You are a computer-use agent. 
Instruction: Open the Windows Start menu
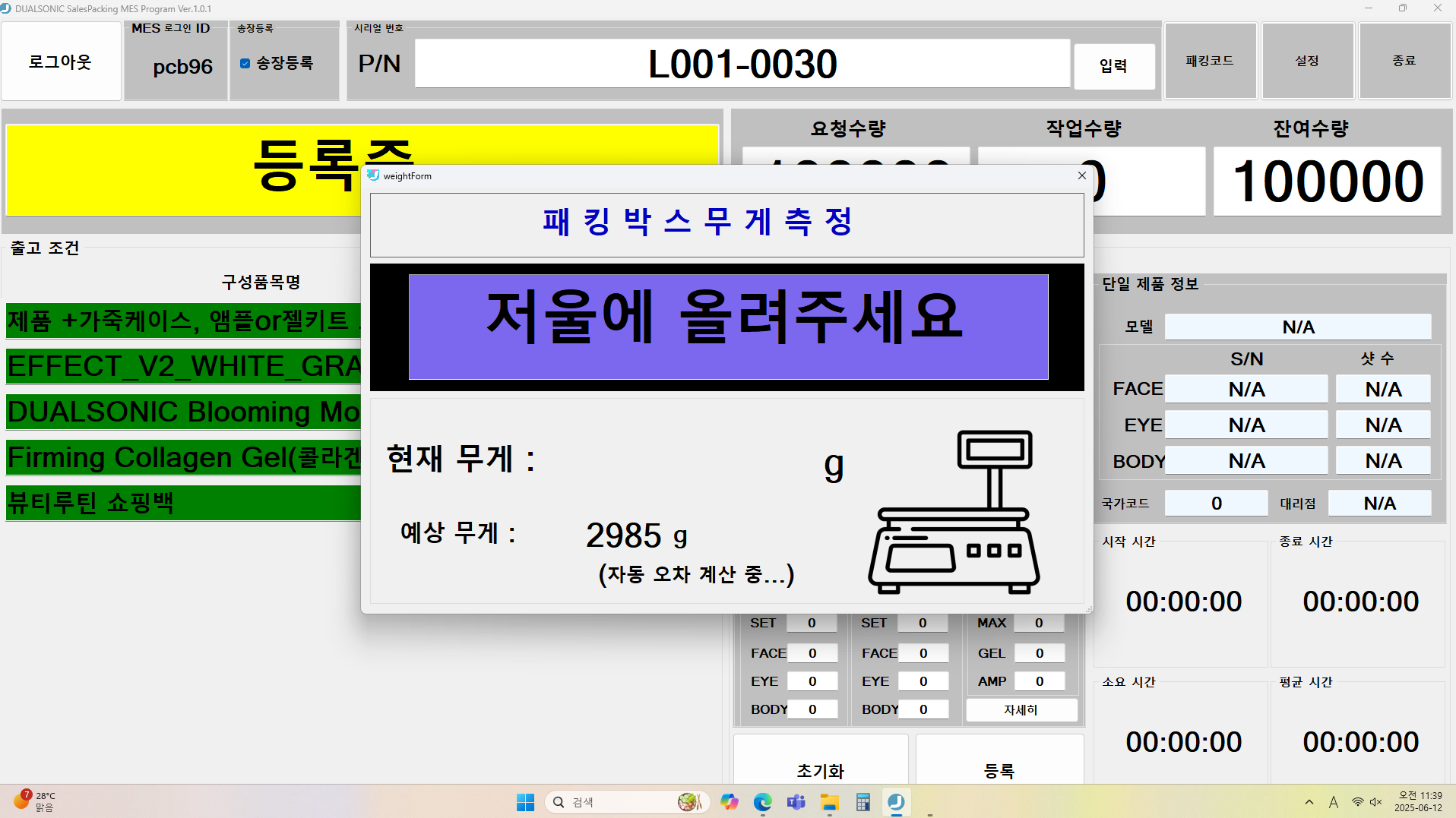525,802
